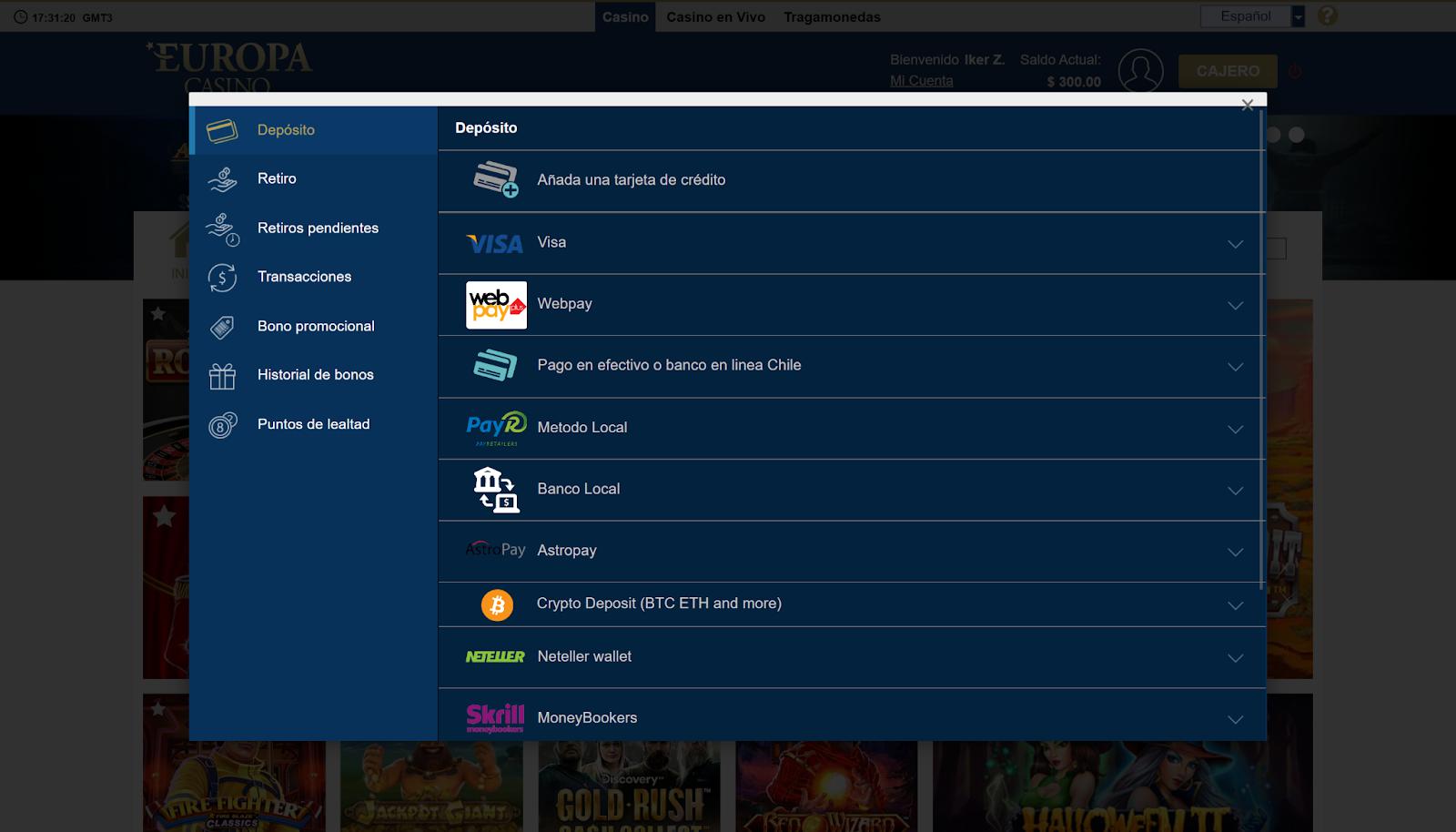Click the Depósito card icon in sidebar
The height and width of the screenshot is (832, 1456).
click(x=222, y=131)
